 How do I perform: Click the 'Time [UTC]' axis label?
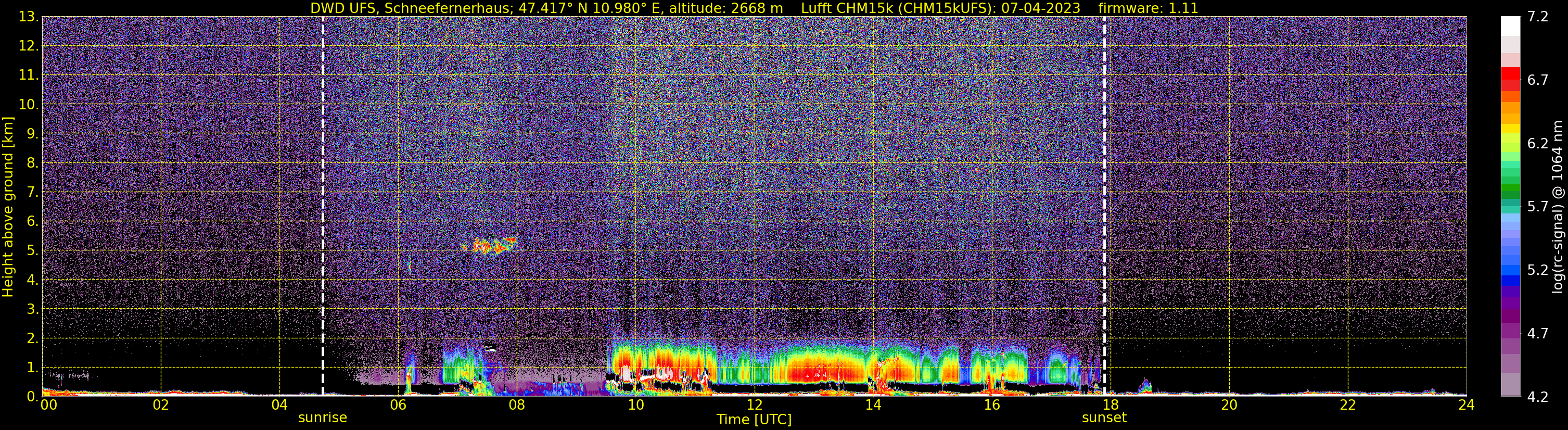point(754,419)
